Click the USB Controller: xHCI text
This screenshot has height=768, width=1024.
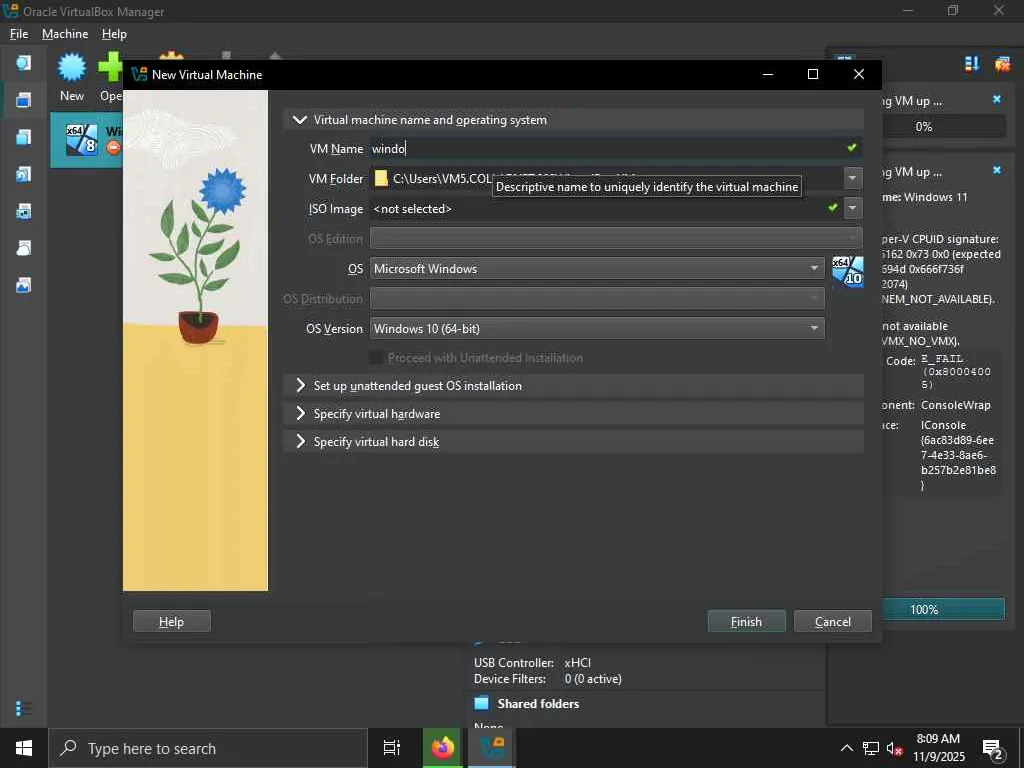pos(532,662)
